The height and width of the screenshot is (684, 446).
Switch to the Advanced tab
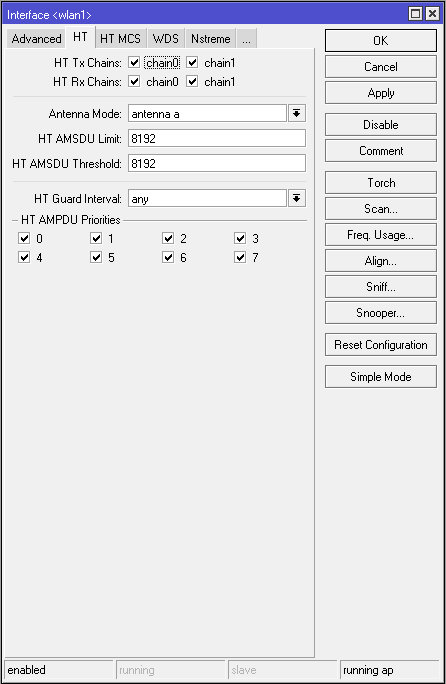coord(36,39)
